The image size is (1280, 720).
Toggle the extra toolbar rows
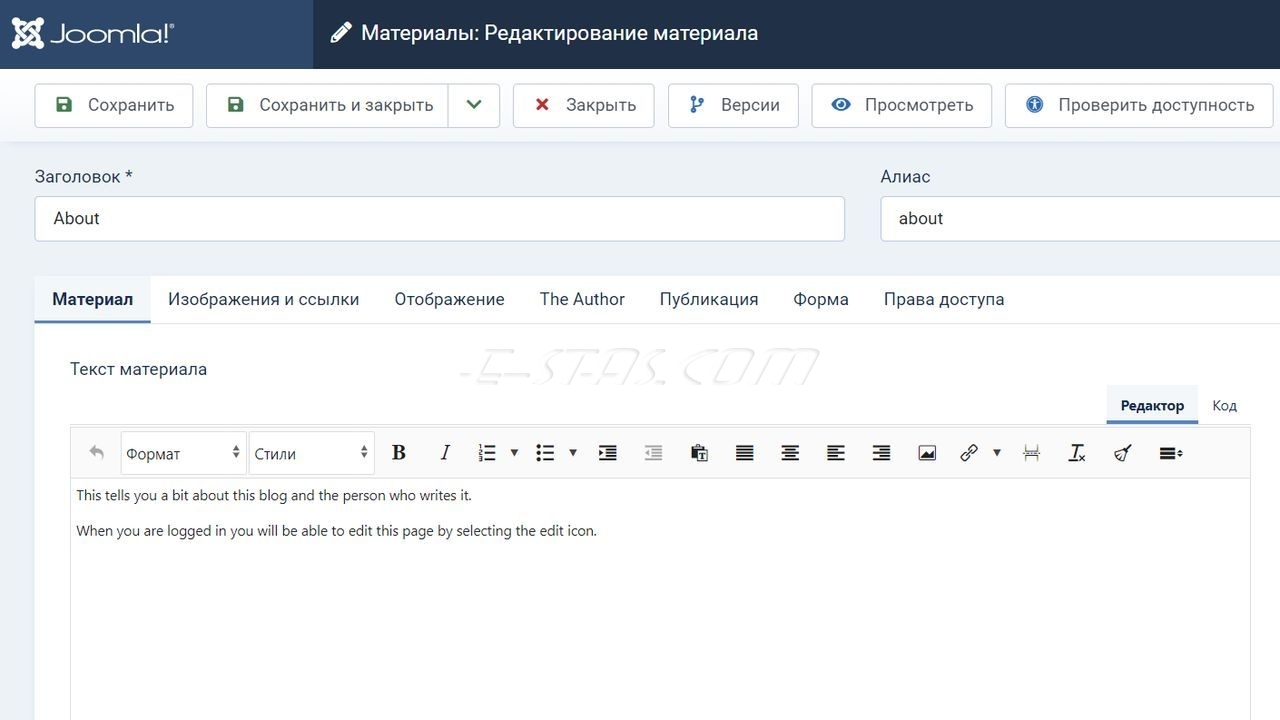1171,453
